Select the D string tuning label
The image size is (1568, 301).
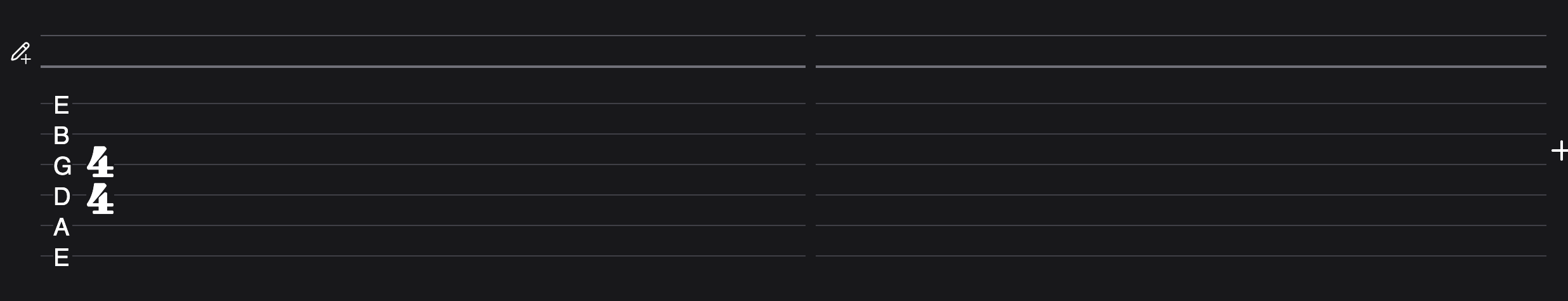tap(62, 197)
